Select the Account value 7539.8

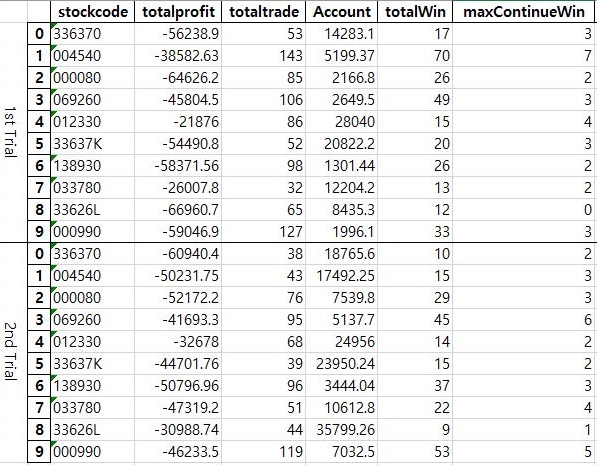coord(342,298)
